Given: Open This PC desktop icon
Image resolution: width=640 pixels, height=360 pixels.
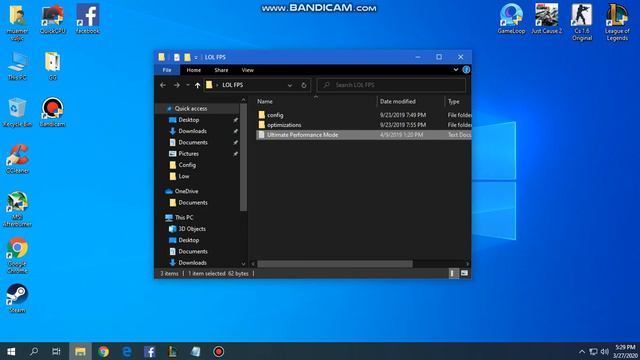Looking at the screenshot, I should pyautogui.click(x=17, y=66).
